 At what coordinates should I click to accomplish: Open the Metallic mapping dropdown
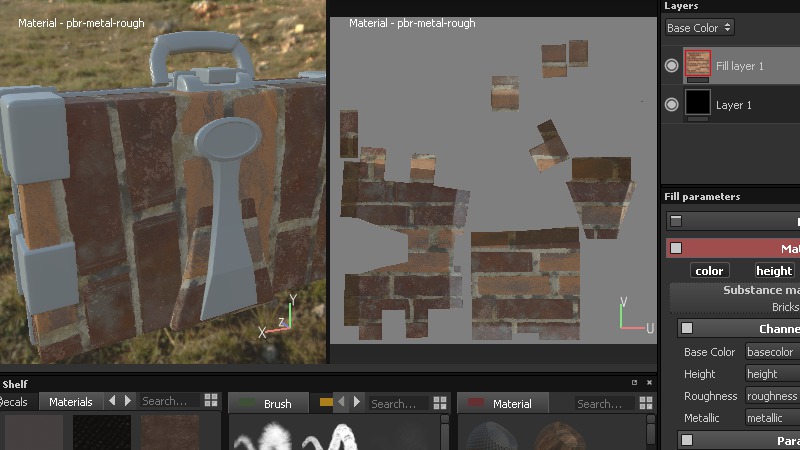tap(772, 418)
